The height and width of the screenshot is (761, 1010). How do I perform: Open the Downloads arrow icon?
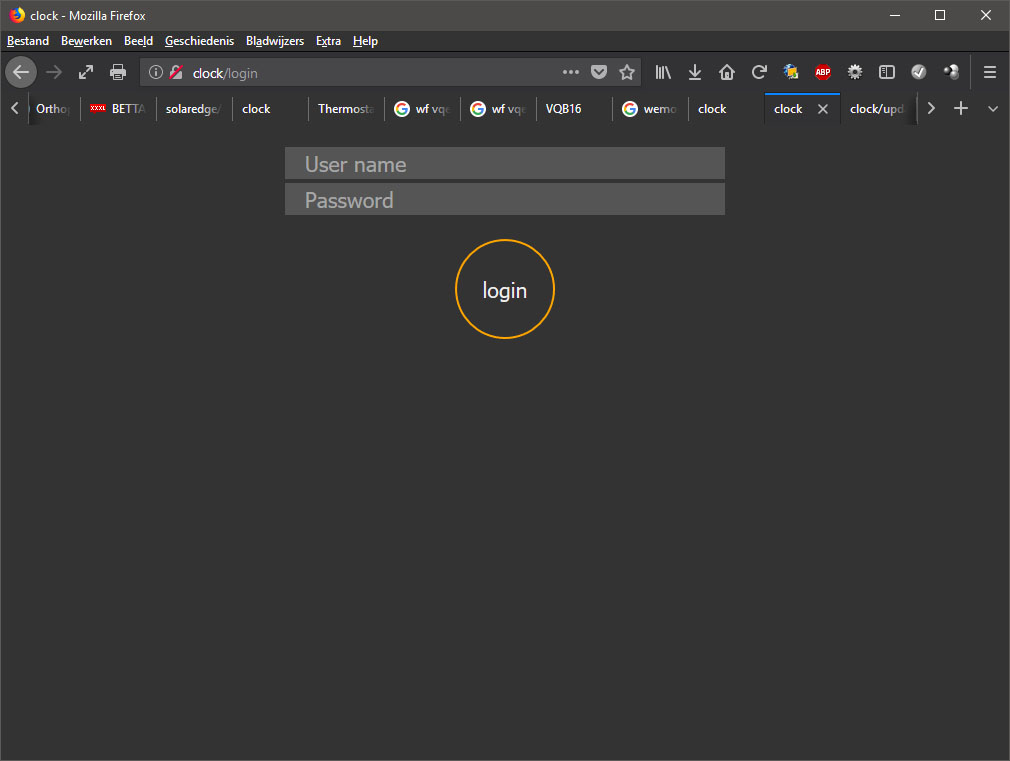695,72
